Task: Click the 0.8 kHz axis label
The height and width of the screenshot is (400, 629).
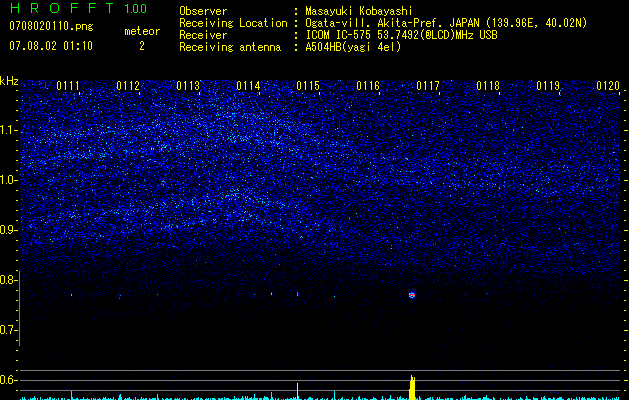Action: coord(9,280)
